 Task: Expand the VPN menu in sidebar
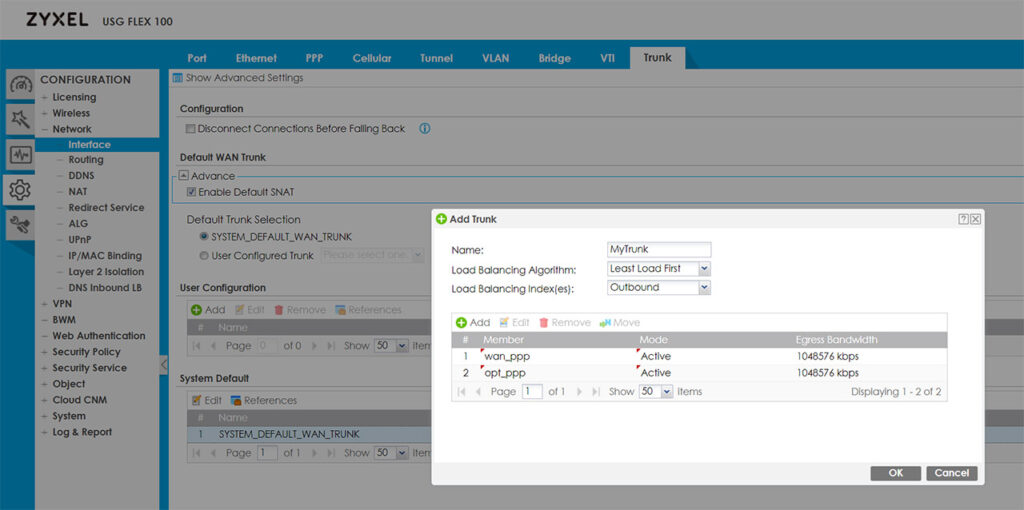(x=61, y=304)
